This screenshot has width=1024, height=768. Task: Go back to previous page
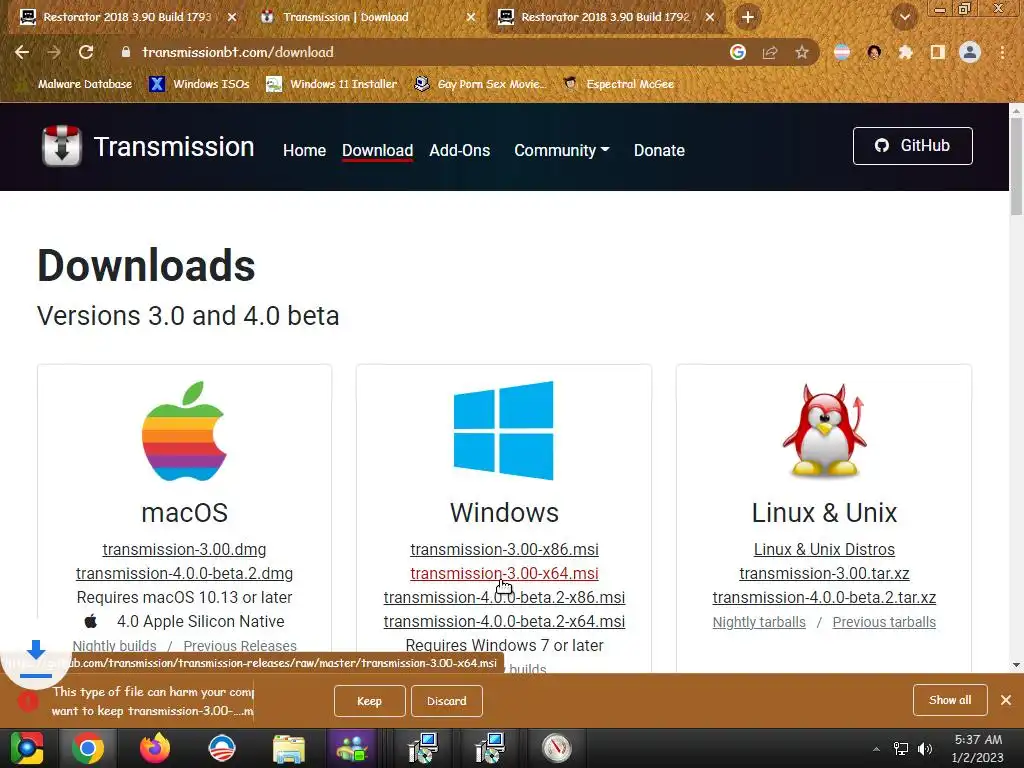[x=22, y=52]
